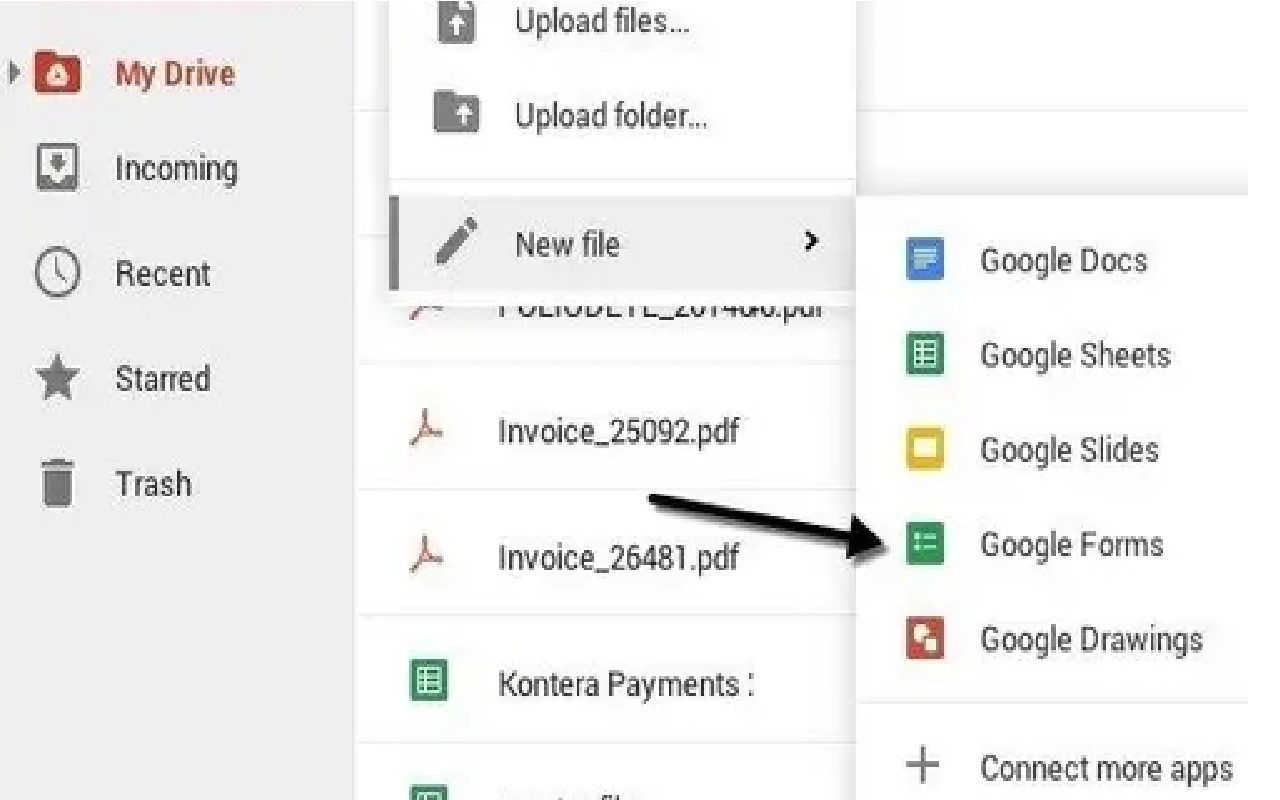Open the file Invoice_25092.pdf
The height and width of the screenshot is (800, 1280).
(x=618, y=432)
